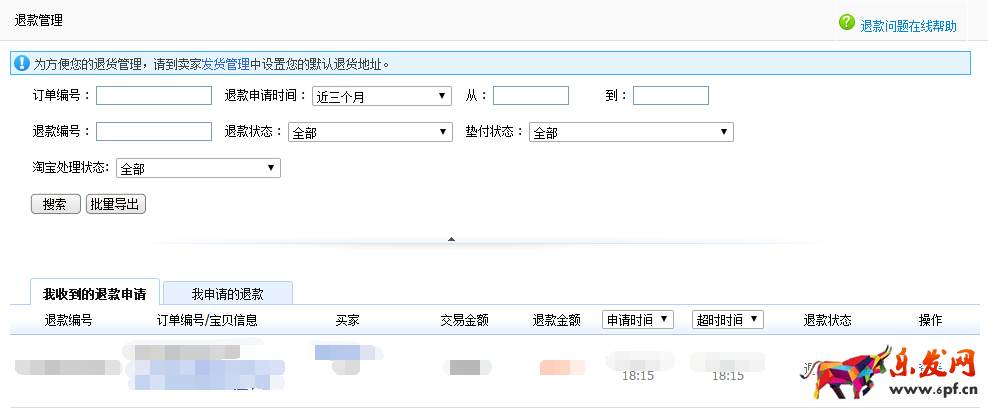Open the 退款状态 dropdown
This screenshot has width=988, height=410.
click(x=370, y=132)
